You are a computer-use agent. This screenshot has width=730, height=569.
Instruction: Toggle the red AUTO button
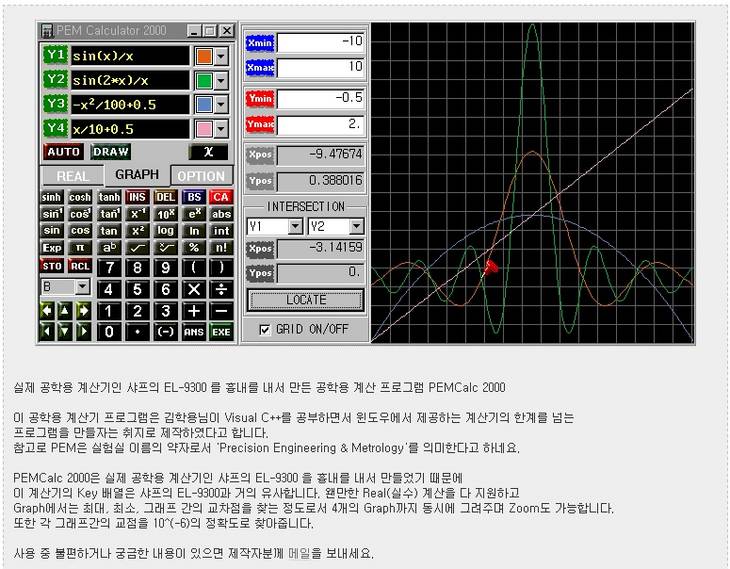coord(63,152)
